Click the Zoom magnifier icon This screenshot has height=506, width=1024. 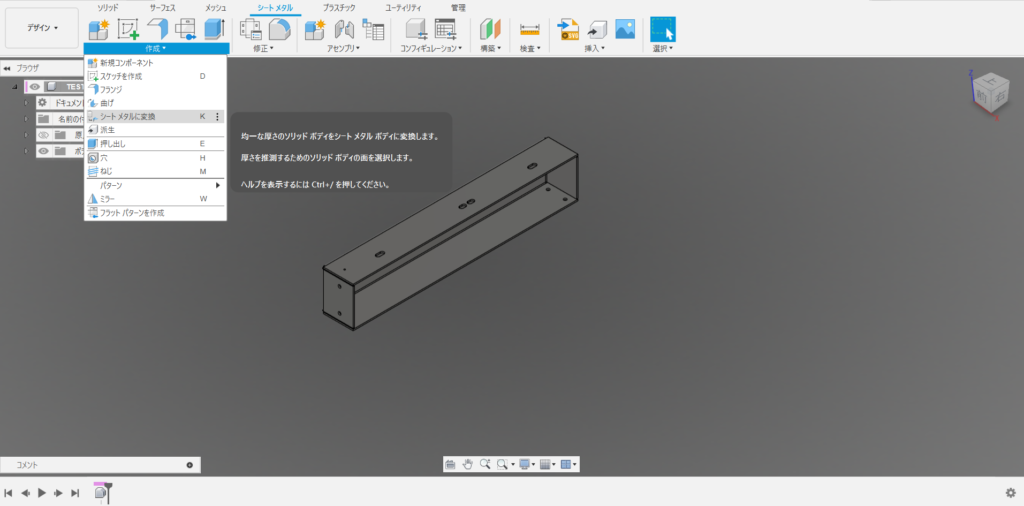click(x=485, y=464)
